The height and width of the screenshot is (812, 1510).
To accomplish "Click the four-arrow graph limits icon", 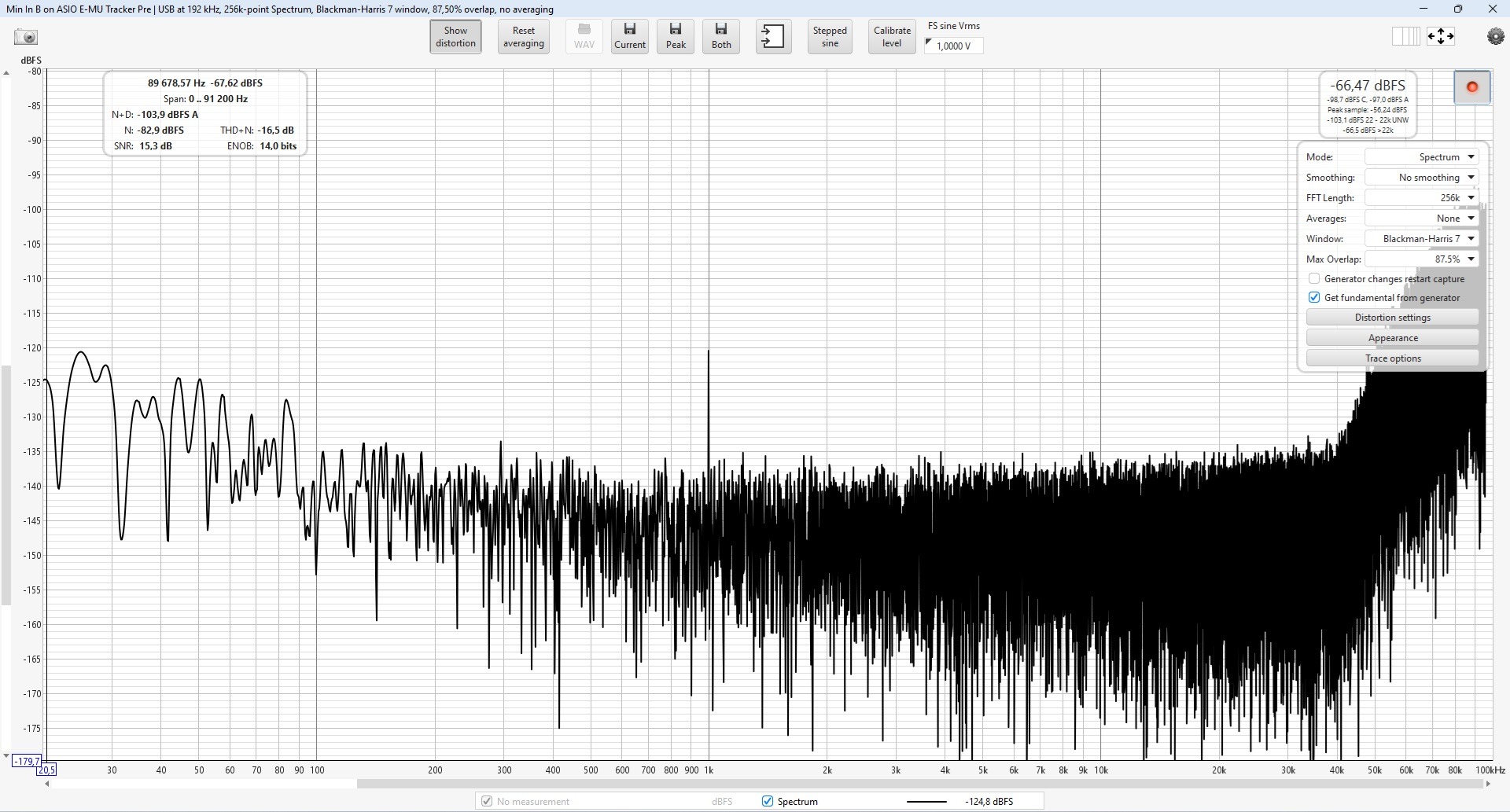I will pyautogui.click(x=1441, y=36).
